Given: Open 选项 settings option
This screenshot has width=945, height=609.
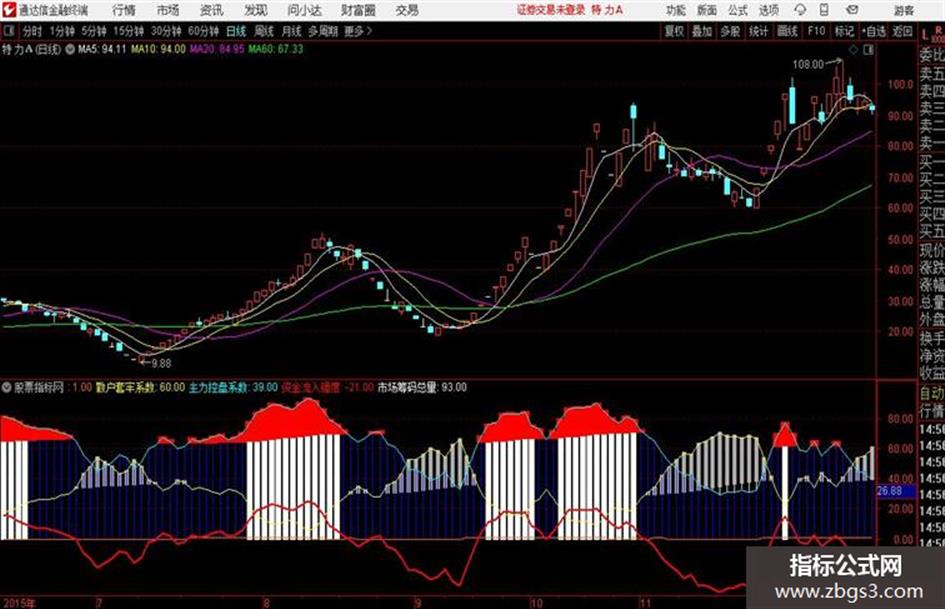Looking at the screenshot, I should (768, 10).
